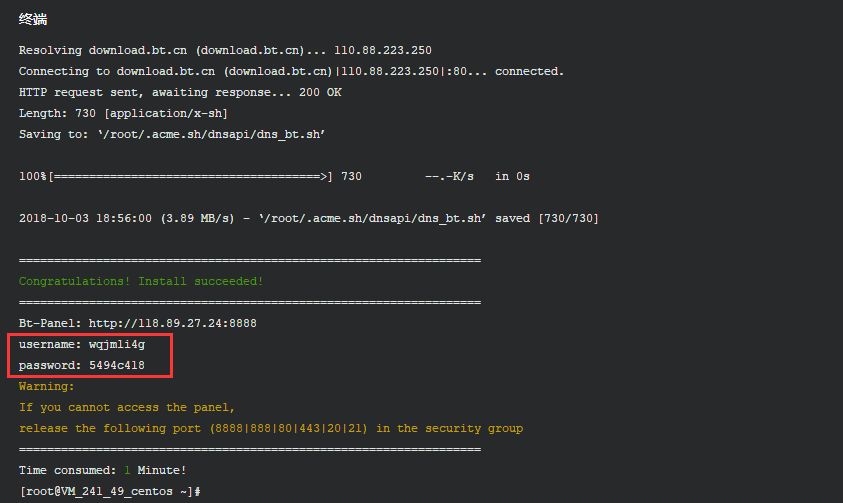The width and height of the screenshot is (843, 503).
Task: Click the Bt-Panel URL http://118.89.27.24:8888
Action: pyautogui.click(x=173, y=323)
